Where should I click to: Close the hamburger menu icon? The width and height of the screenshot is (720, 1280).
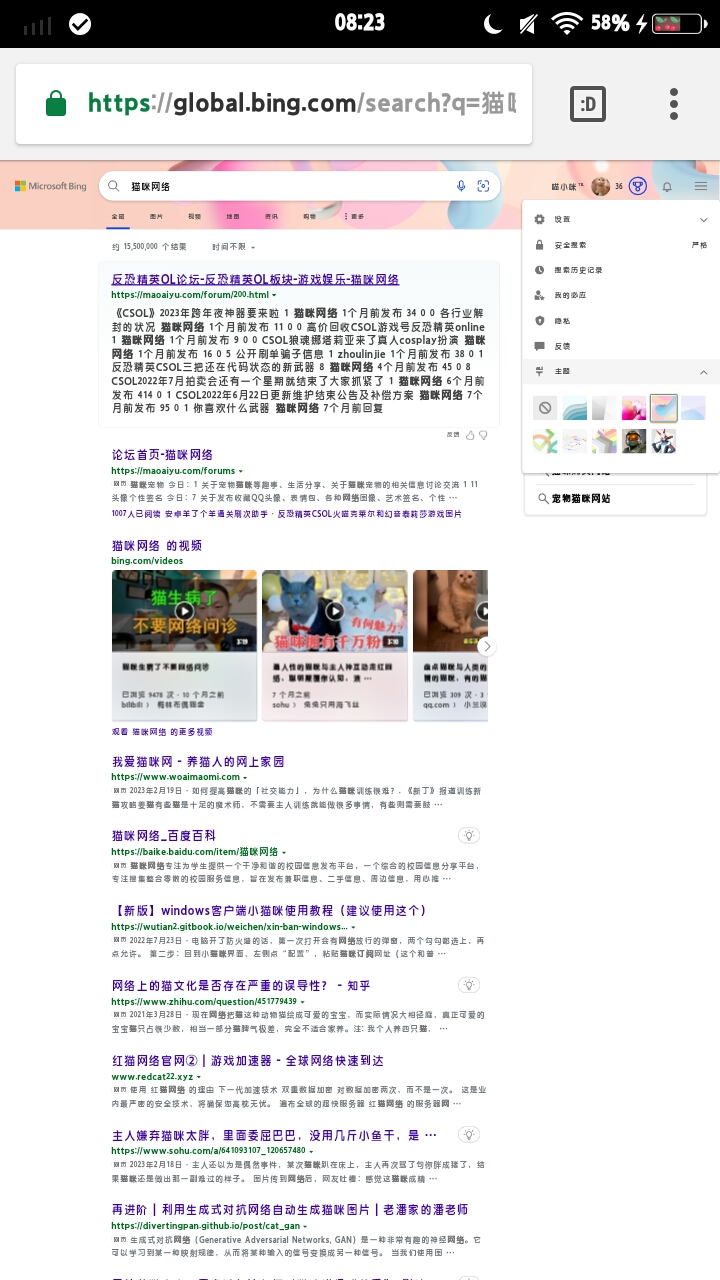coord(702,187)
